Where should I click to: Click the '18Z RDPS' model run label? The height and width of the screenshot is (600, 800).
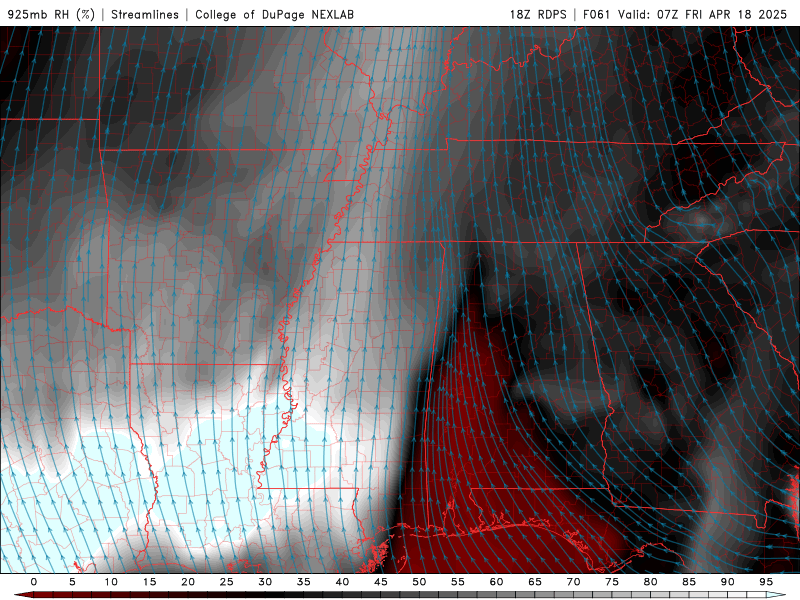click(x=538, y=14)
